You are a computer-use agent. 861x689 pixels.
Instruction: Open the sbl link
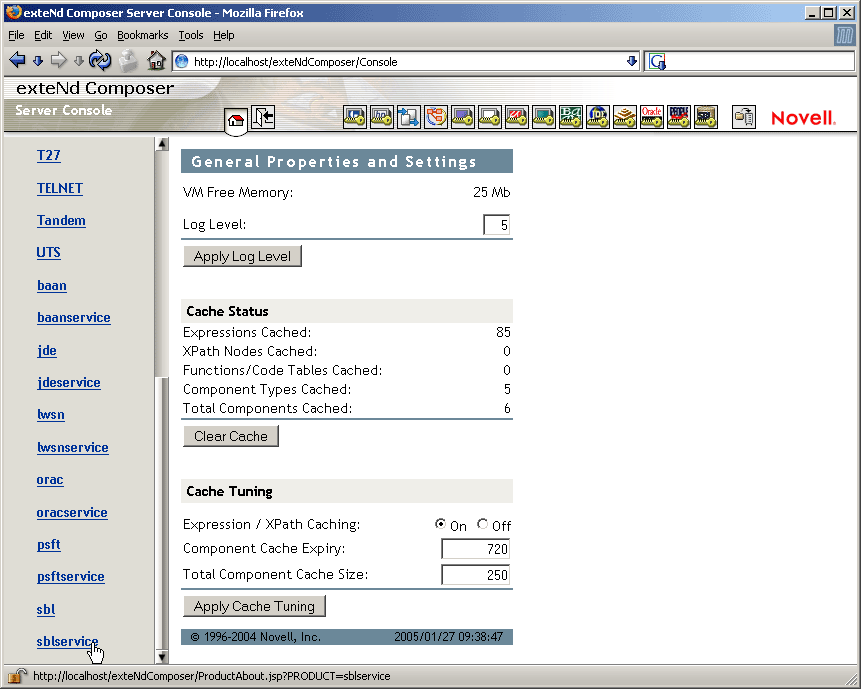[46, 609]
